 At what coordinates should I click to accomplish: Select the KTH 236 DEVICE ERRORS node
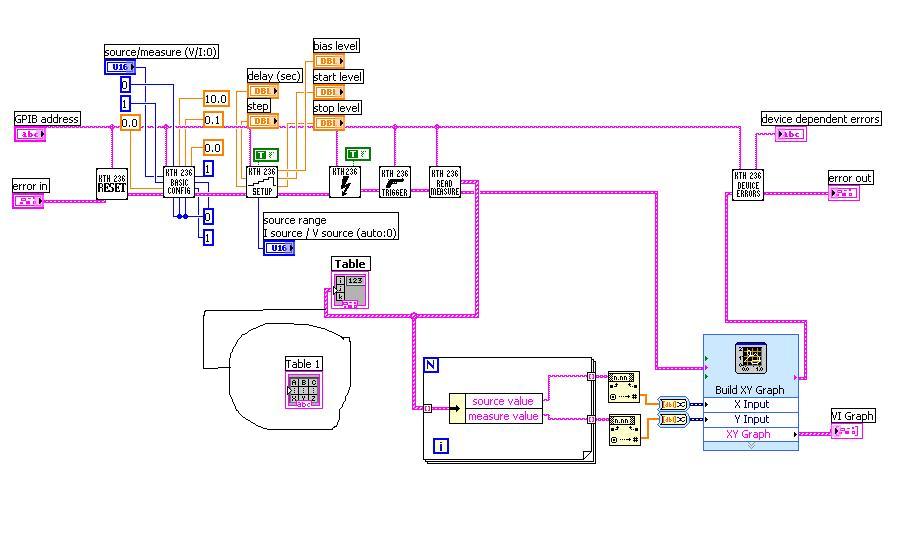tap(748, 184)
